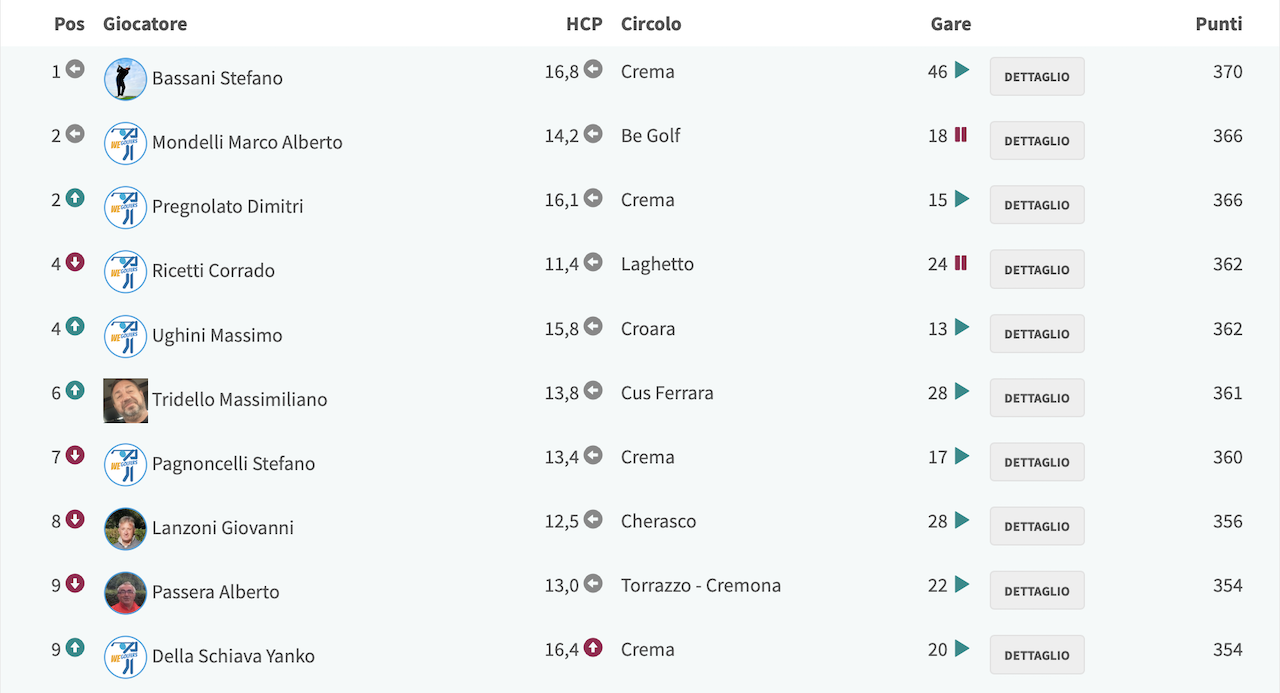Click the gray left arrow next to HCP 16,8

pyautogui.click(x=593, y=70)
